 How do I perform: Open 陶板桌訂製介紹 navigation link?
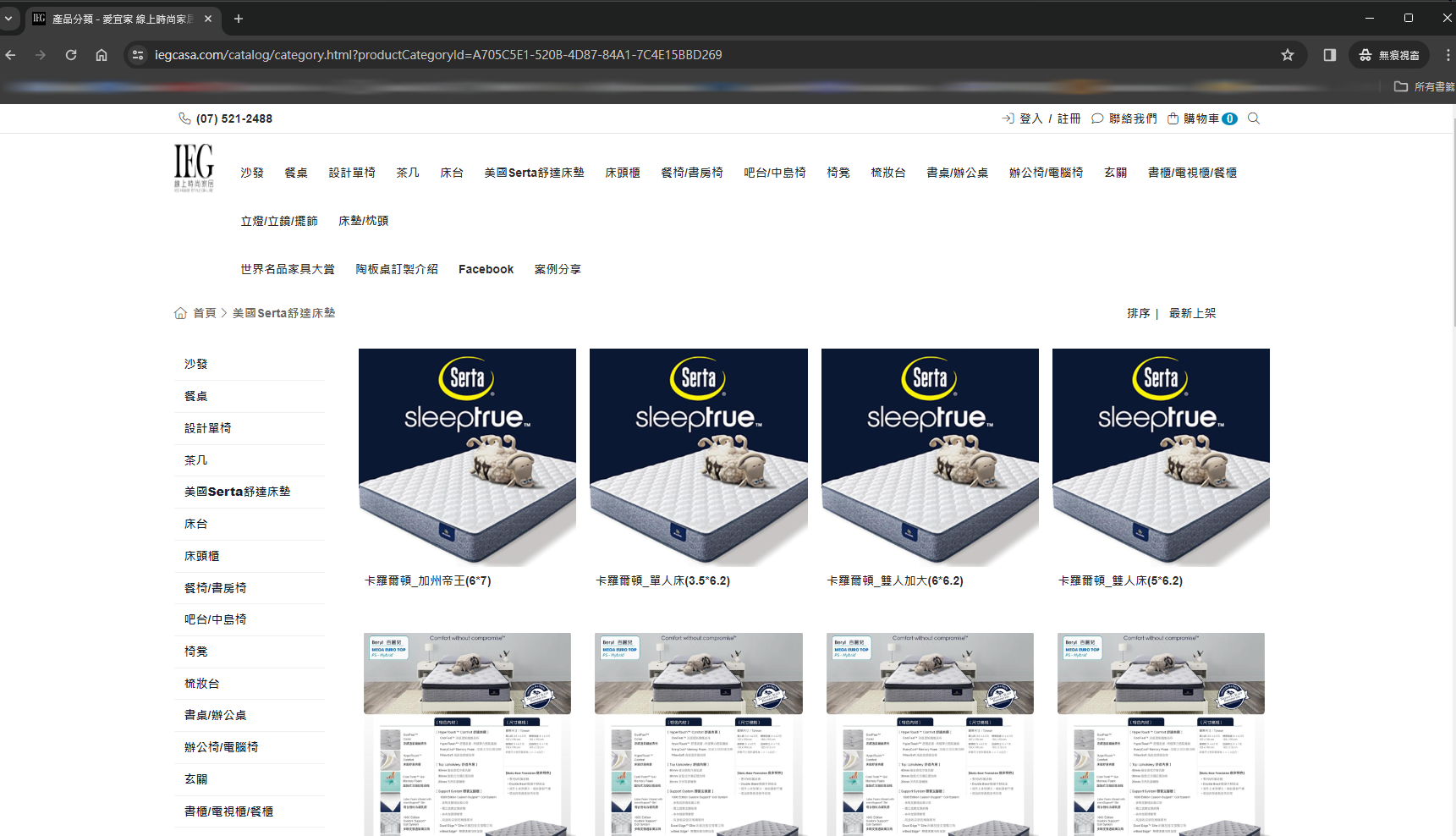(x=397, y=269)
